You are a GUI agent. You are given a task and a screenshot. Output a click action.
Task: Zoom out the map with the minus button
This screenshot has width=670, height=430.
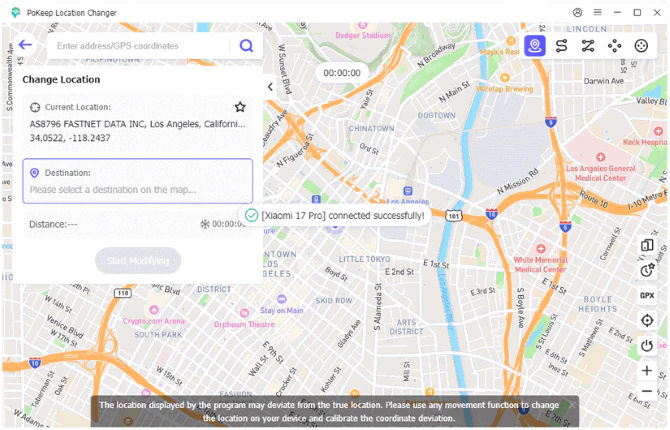click(647, 391)
